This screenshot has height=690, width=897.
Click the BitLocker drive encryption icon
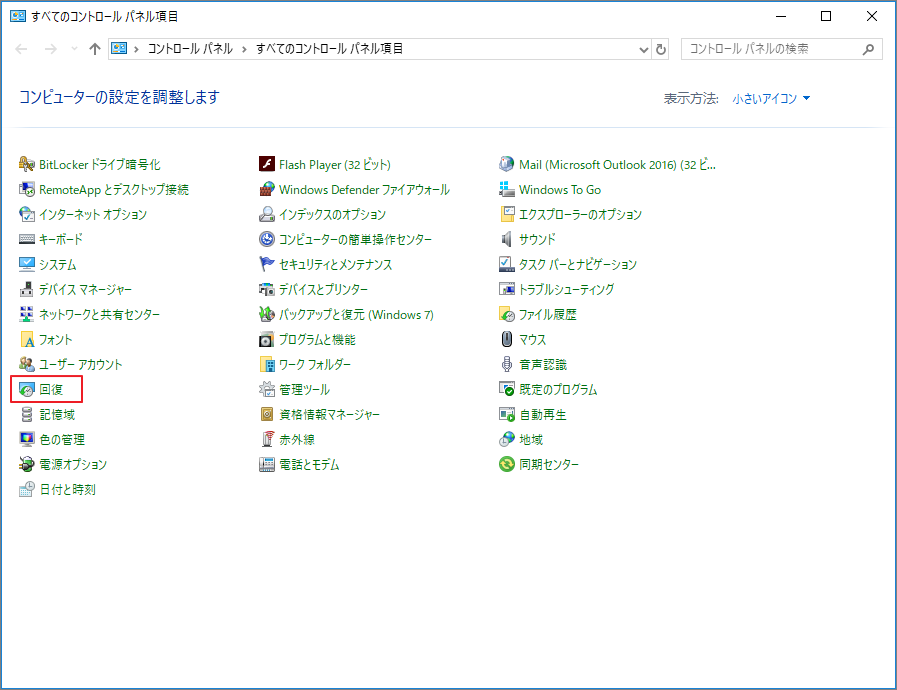[x=27, y=165]
